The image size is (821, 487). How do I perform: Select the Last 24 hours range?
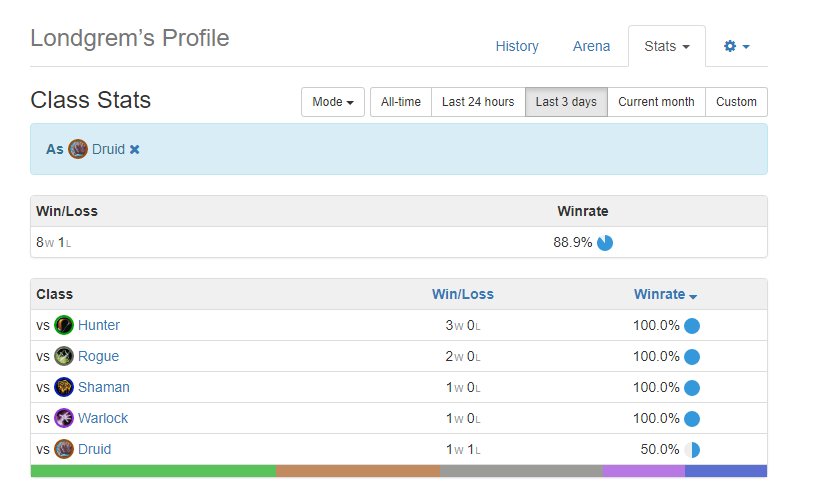point(478,102)
